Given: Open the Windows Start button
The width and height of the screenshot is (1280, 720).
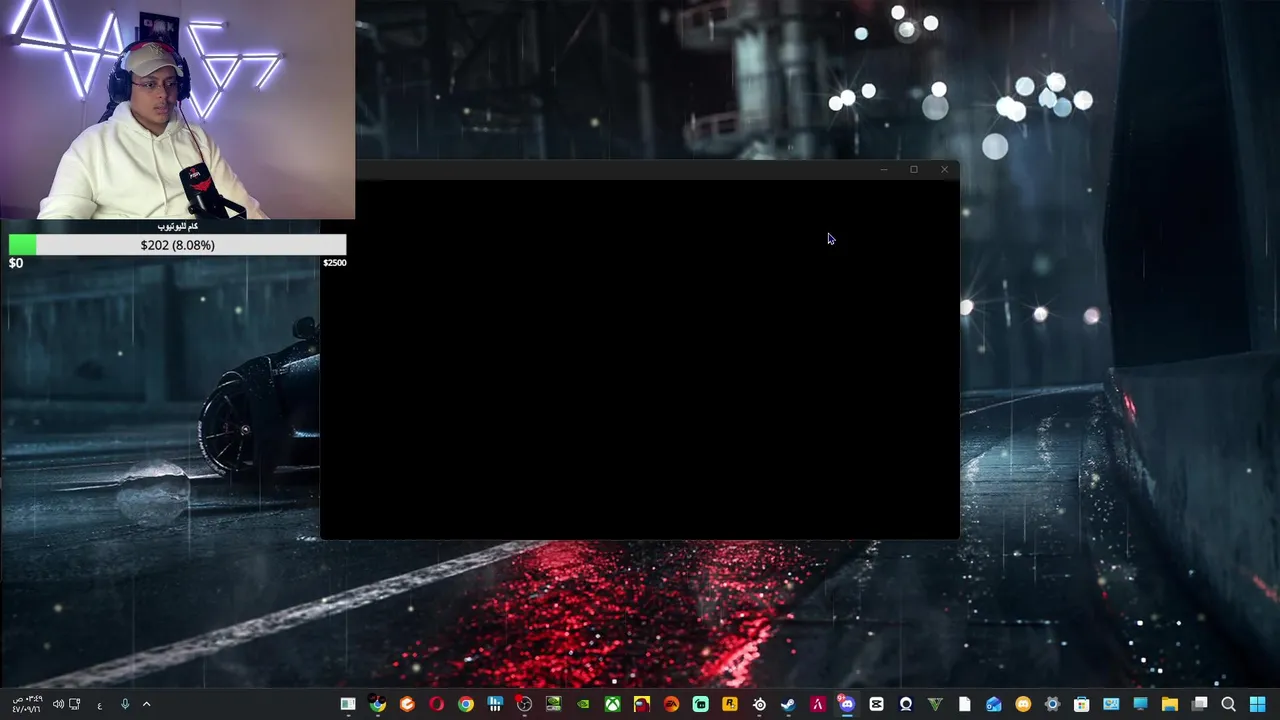Looking at the screenshot, I should [1258, 705].
